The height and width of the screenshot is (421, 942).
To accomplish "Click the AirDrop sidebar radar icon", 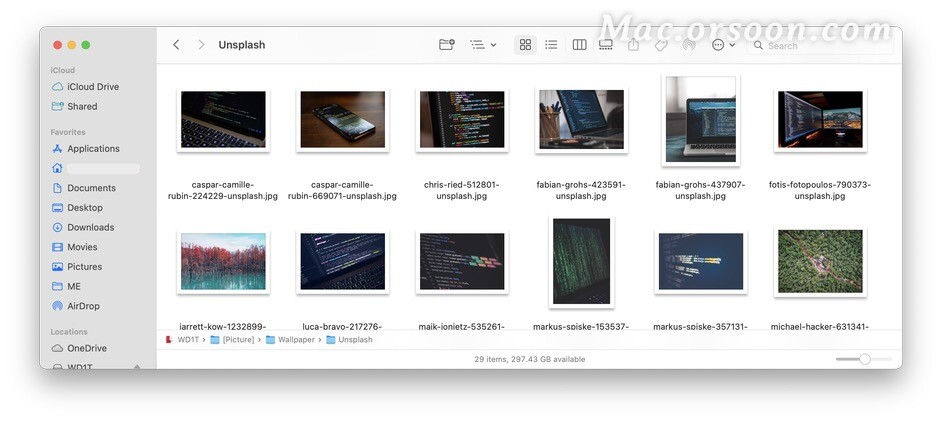I will (58, 306).
